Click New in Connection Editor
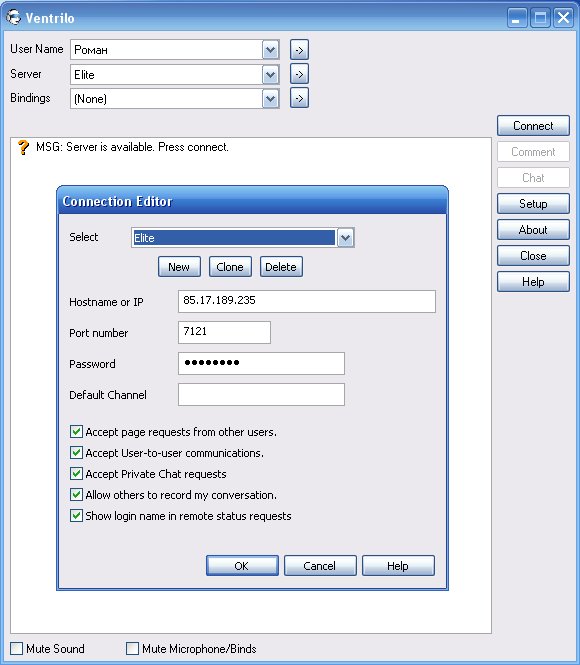 click(179, 267)
